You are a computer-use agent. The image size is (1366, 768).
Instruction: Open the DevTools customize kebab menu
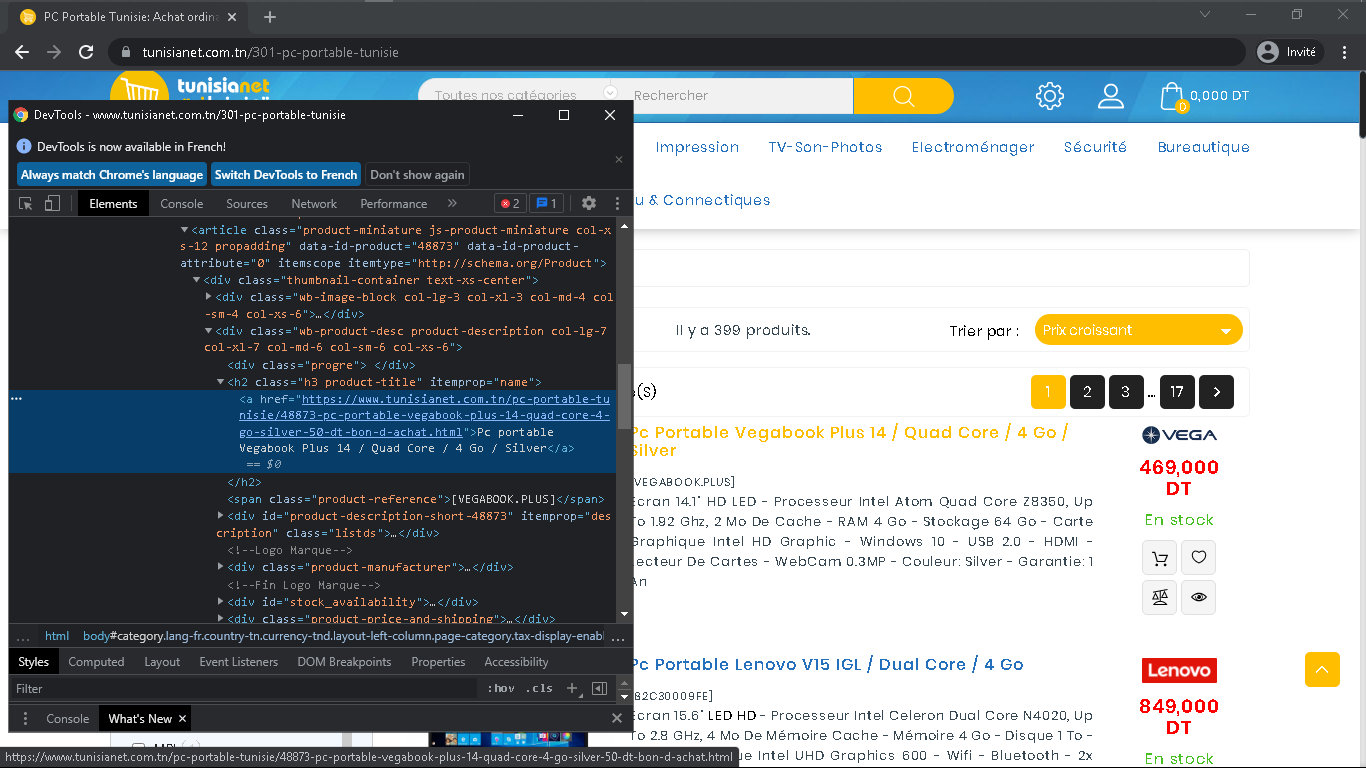point(617,203)
